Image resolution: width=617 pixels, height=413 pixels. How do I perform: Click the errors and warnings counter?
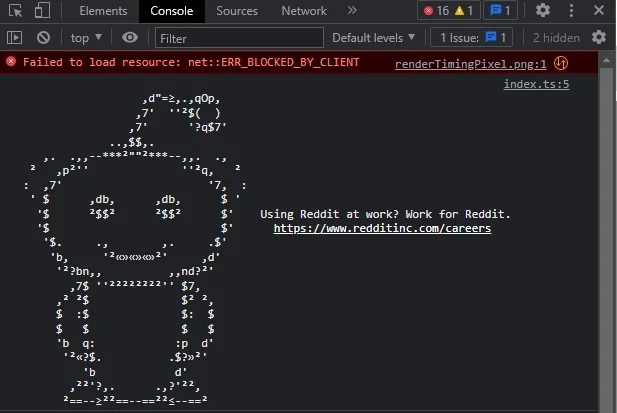450,11
